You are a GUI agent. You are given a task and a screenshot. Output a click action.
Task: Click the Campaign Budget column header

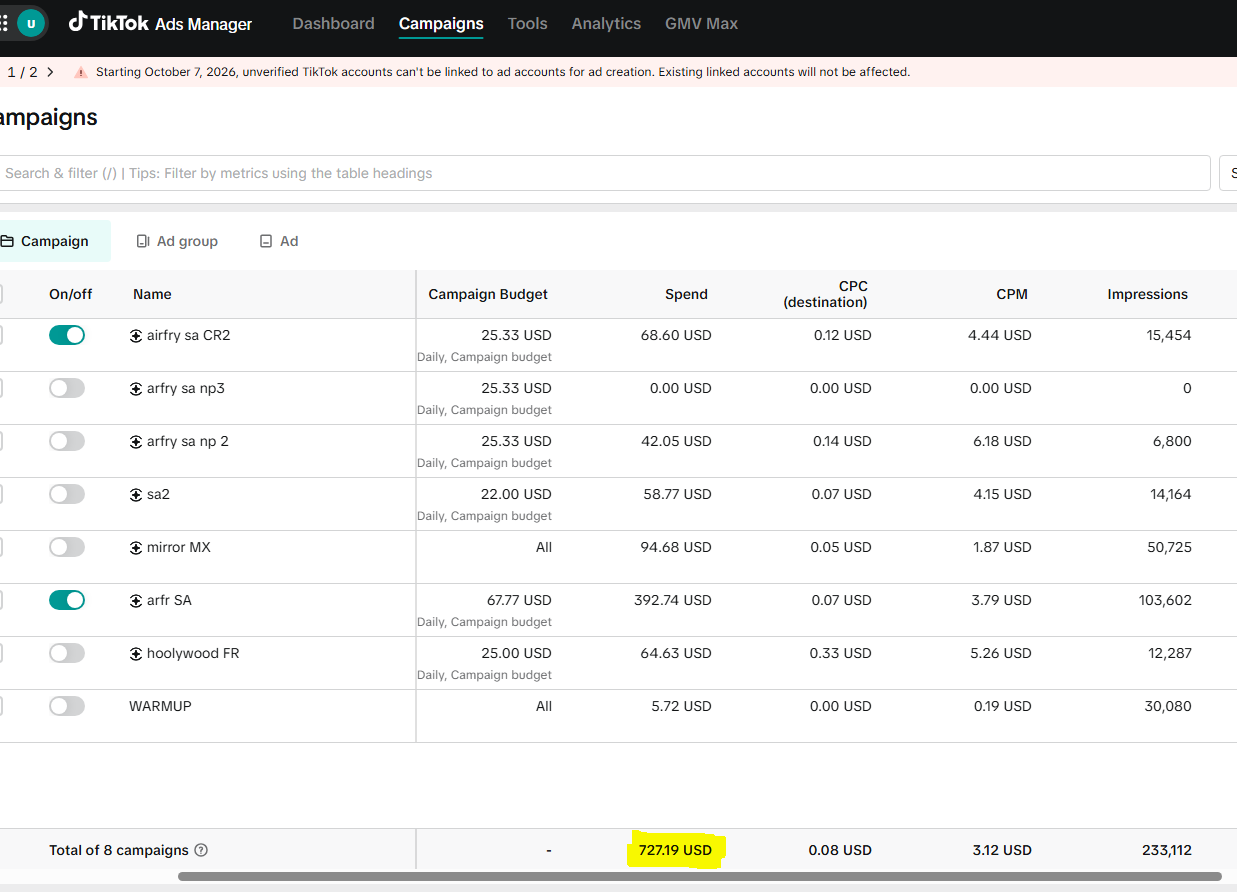(488, 294)
